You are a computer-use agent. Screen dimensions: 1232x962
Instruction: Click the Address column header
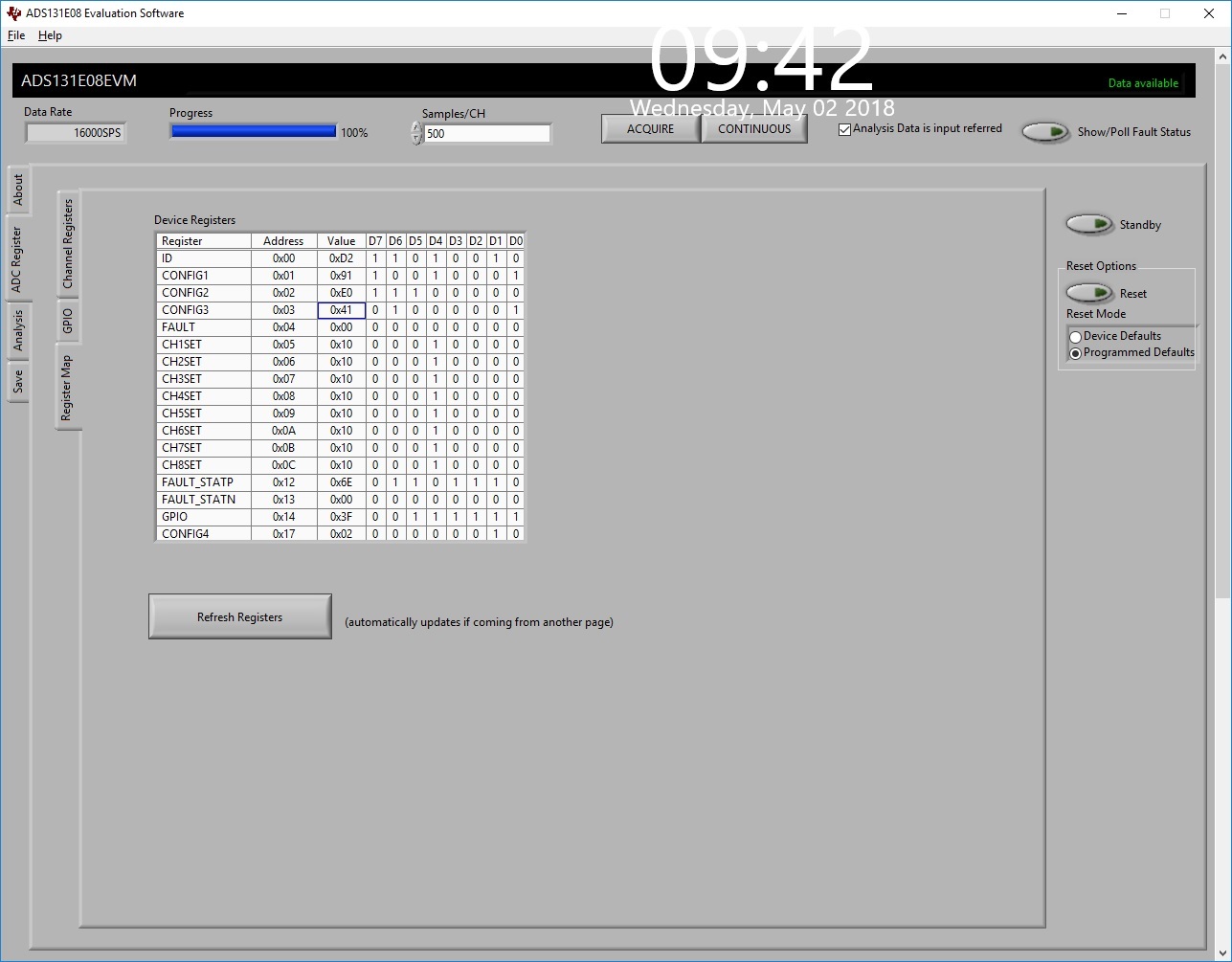point(284,241)
